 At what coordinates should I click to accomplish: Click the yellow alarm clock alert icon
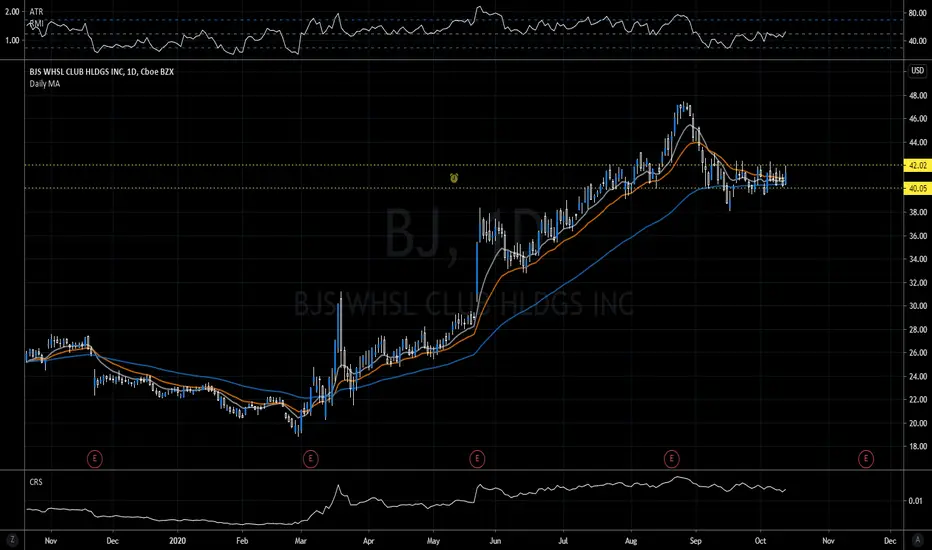pos(454,177)
